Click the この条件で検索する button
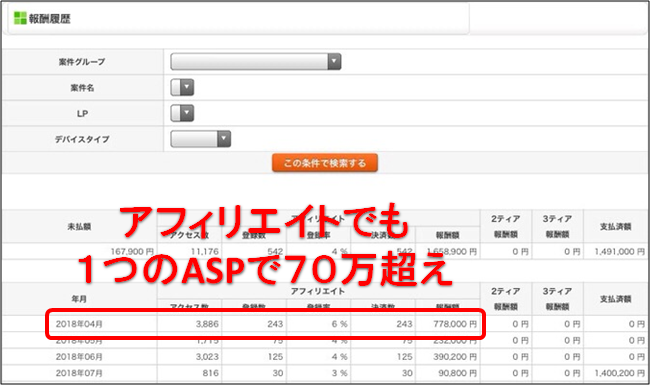 click(325, 163)
